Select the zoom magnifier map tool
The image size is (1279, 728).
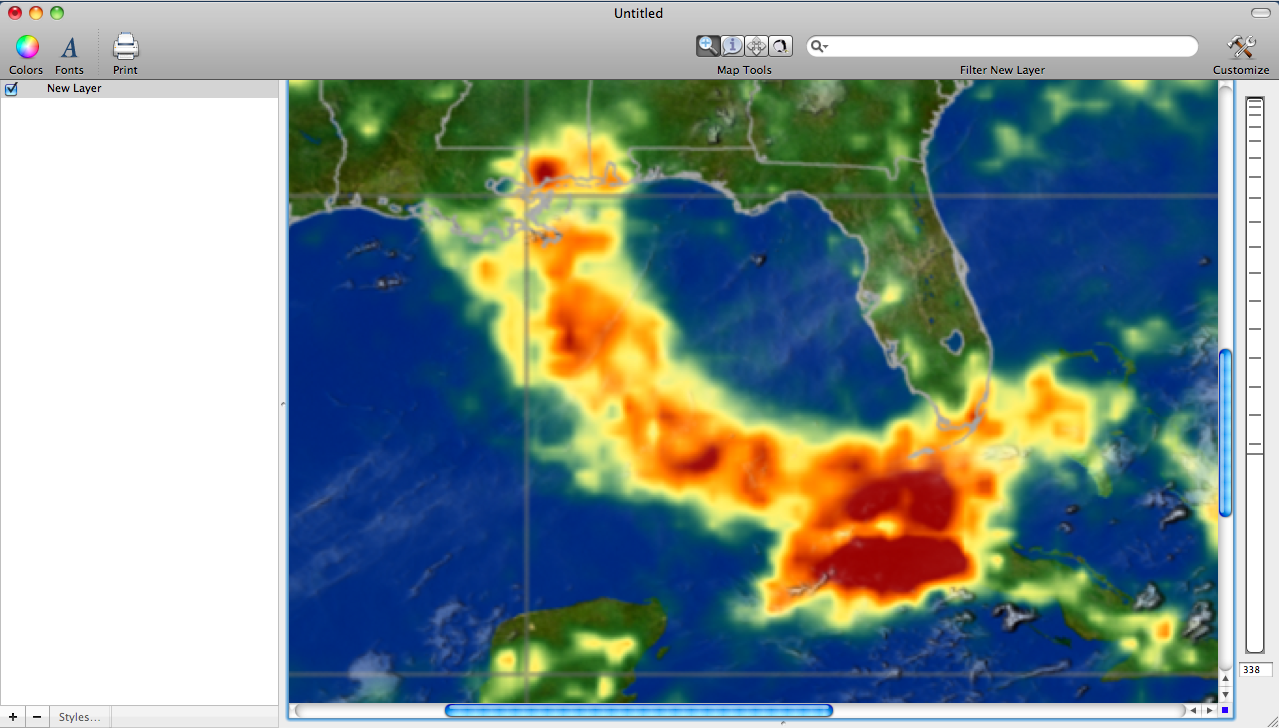pyautogui.click(x=708, y=45)
